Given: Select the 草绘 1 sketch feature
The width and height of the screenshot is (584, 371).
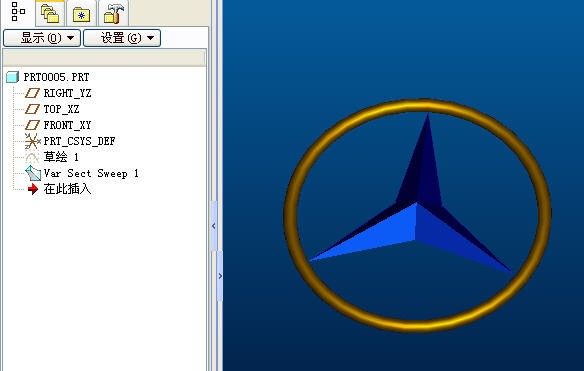Looking at the screenshot, I should click(61, 157).
